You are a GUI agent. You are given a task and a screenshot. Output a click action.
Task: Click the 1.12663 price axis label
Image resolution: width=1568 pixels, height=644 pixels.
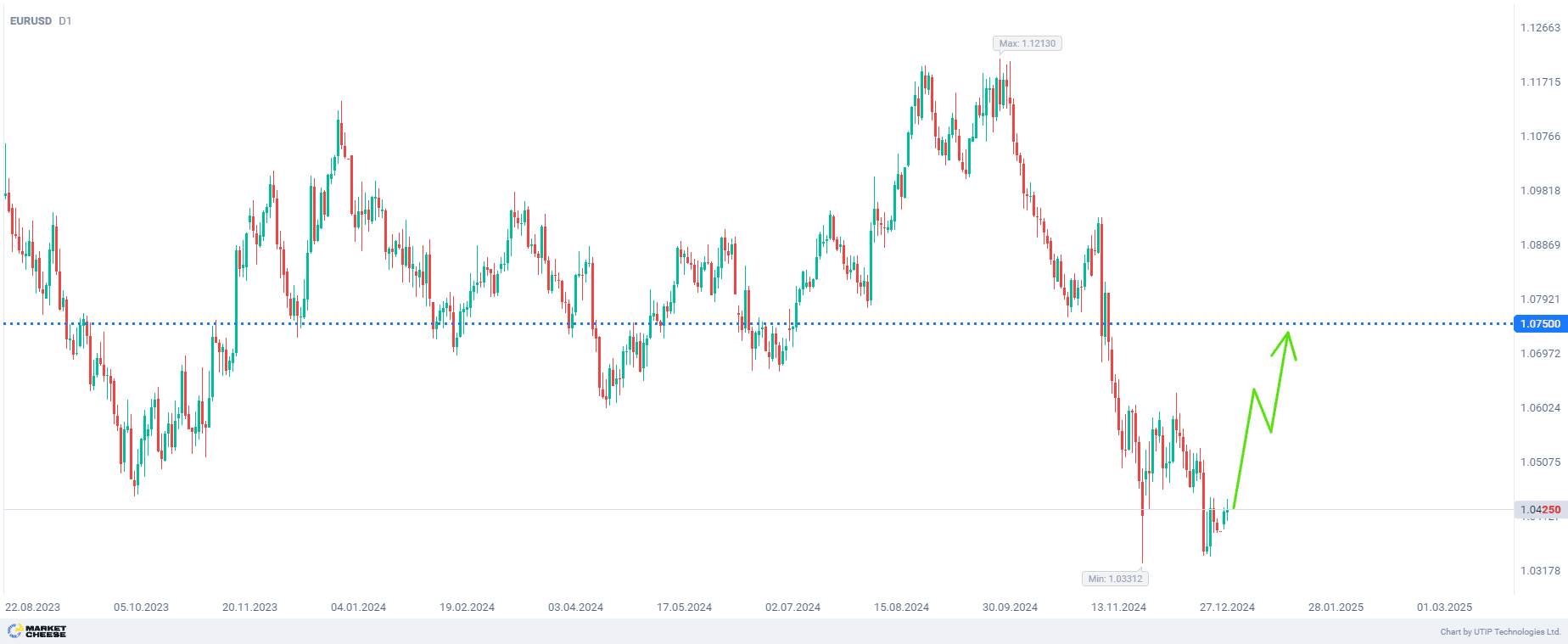[x=1539, y=28]
